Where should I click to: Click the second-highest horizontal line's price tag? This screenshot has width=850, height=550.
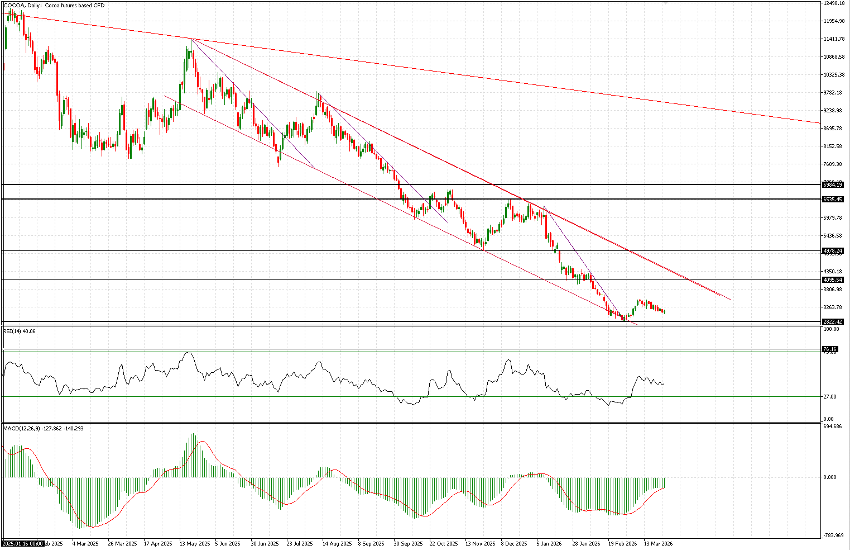pyautogui.click(x=833, y=199)
